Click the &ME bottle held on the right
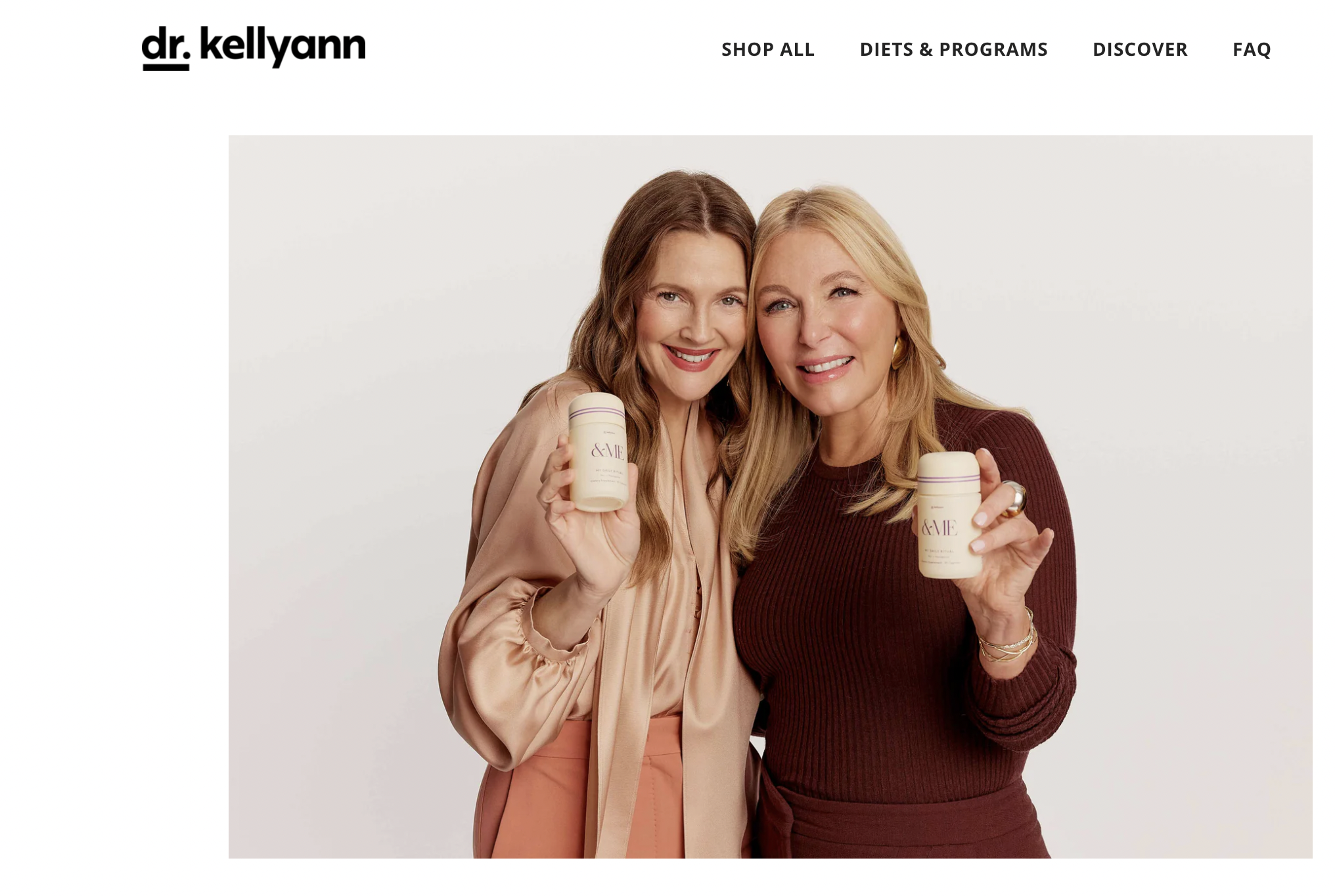Screen dimensions: 1335x896 click(x=949, y=514)
